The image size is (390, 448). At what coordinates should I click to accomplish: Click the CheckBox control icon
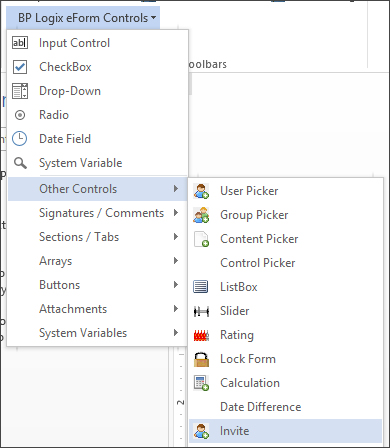pyautogui.click(x=20, y=67)
